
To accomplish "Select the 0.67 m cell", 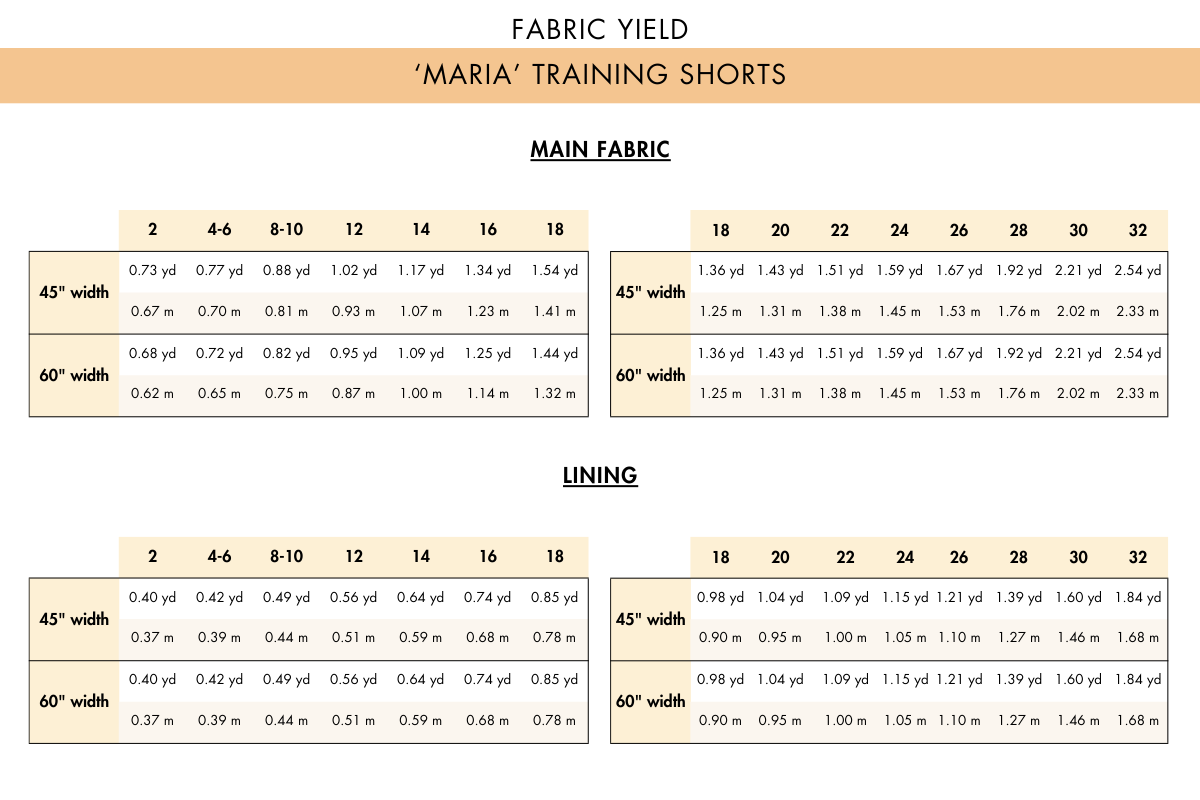I will [152, 311].
